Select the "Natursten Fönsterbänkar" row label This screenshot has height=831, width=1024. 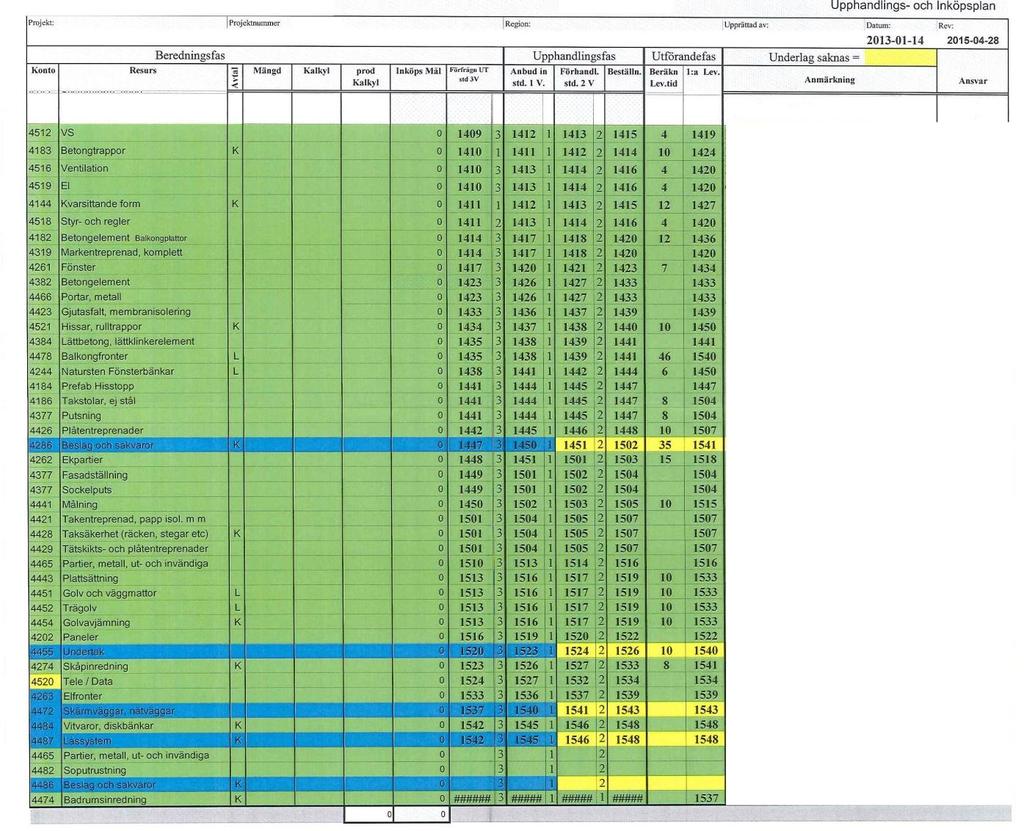(x=118, y=371)
